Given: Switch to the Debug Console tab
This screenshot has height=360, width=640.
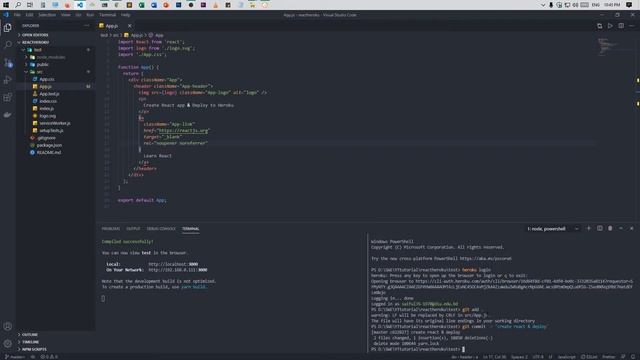Looking at the screenshot, I should click(161, 229).
